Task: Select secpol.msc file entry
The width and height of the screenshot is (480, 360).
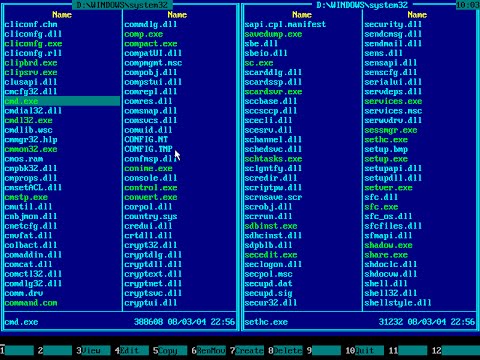Action: click(x=269, y=274)
